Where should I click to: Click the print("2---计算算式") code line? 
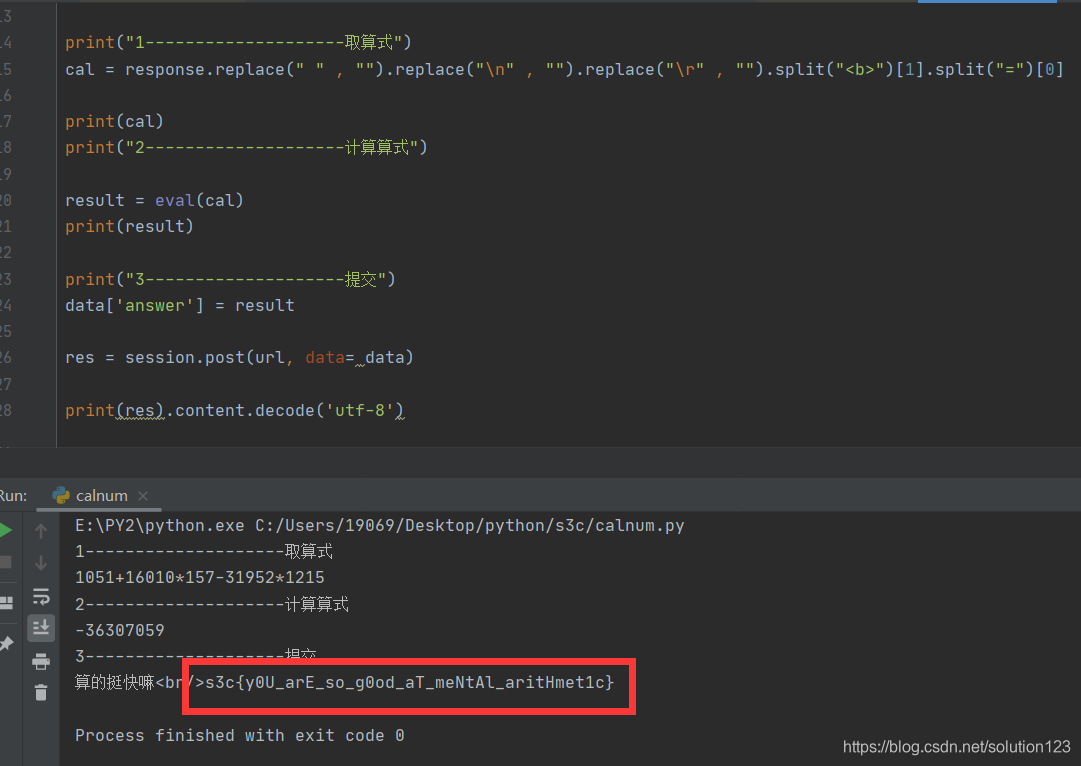246,147
